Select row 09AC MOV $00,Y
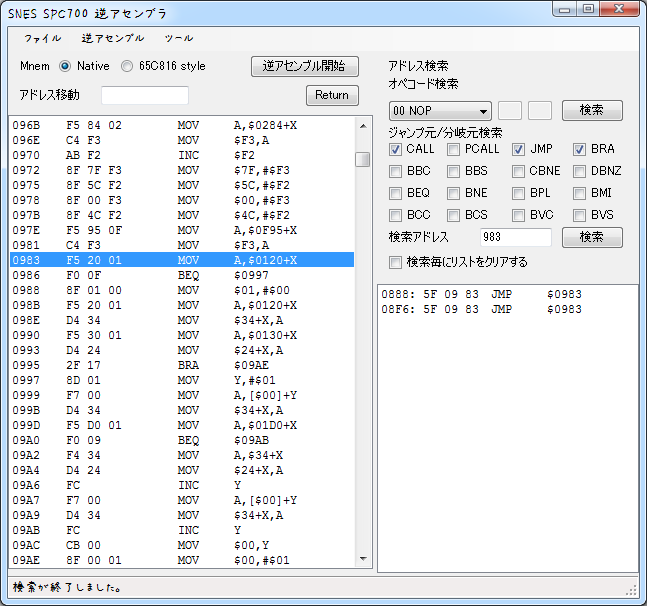Screen dimensions: 647x606 pos(182,545)
